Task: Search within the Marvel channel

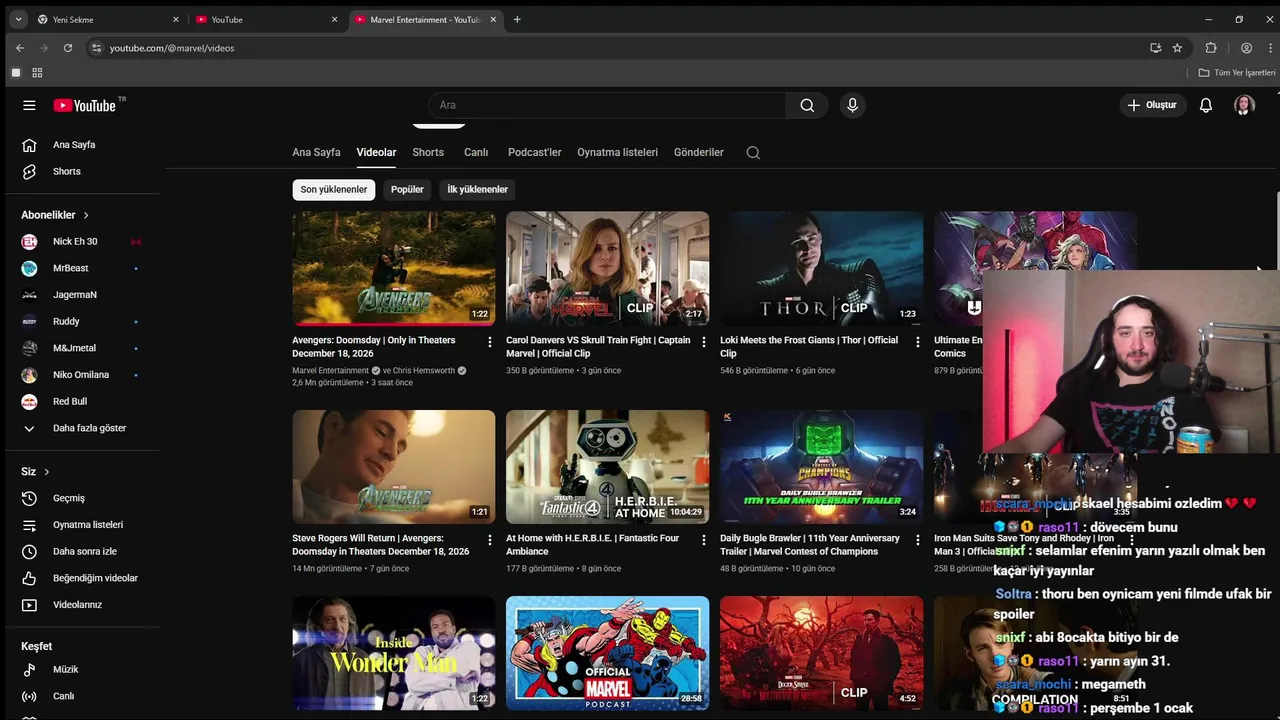Action: 753,153
